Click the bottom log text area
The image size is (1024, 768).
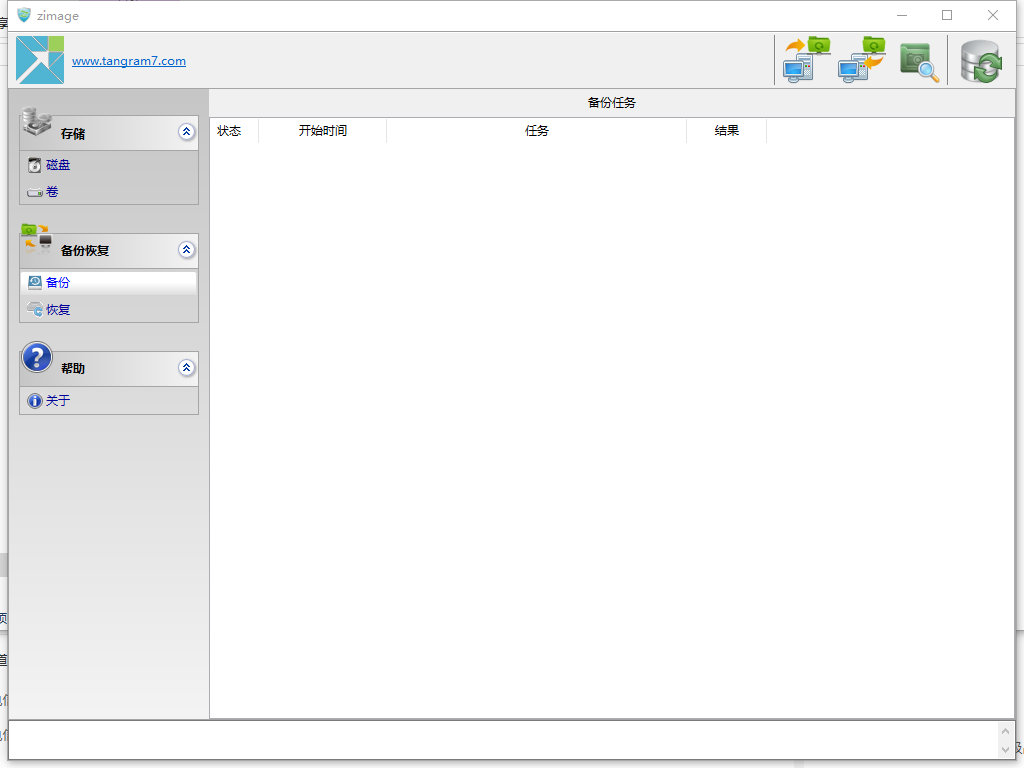(500, 739)
